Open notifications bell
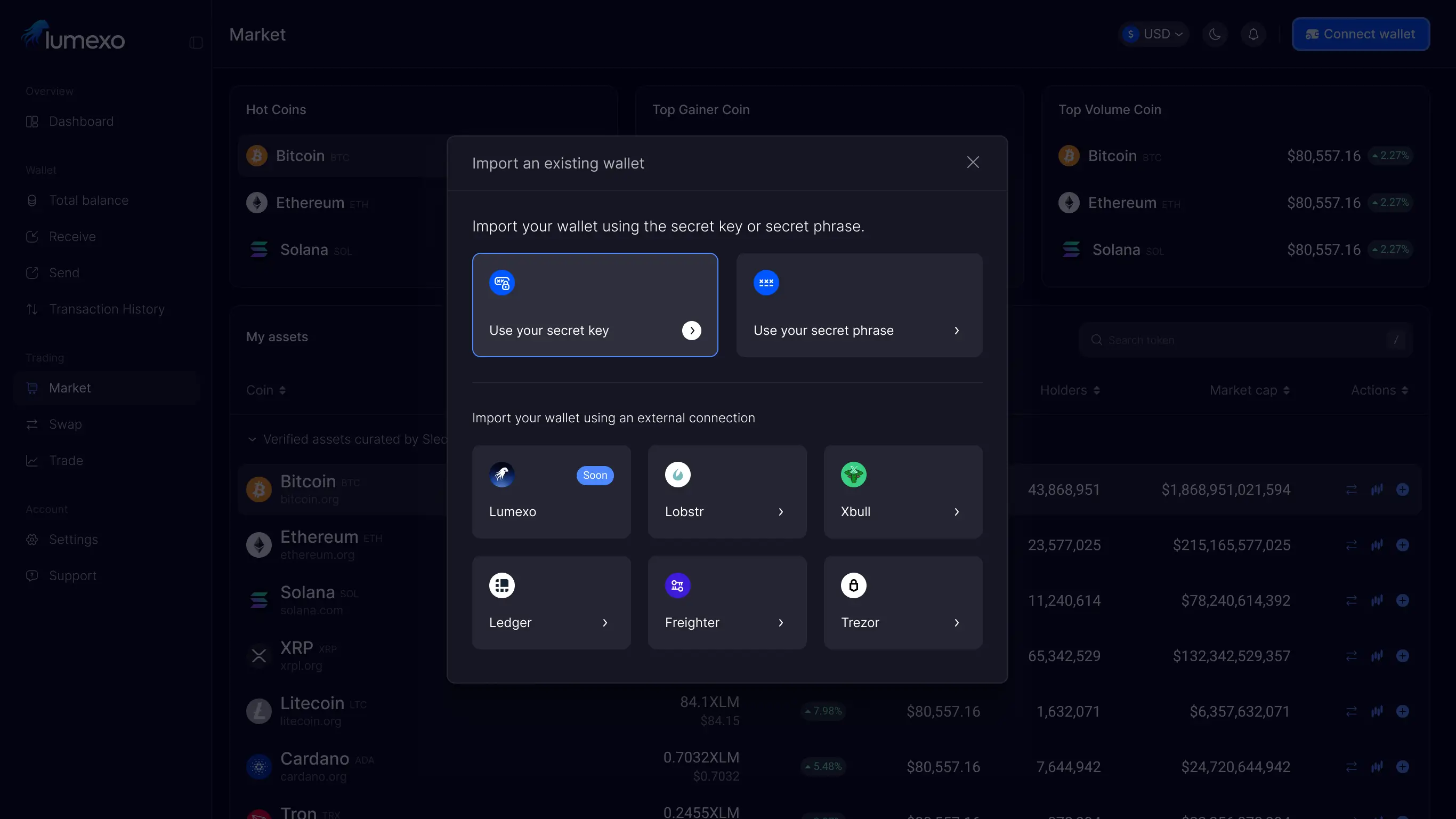Screen dimensions: 1456x819 [1253, 34]
